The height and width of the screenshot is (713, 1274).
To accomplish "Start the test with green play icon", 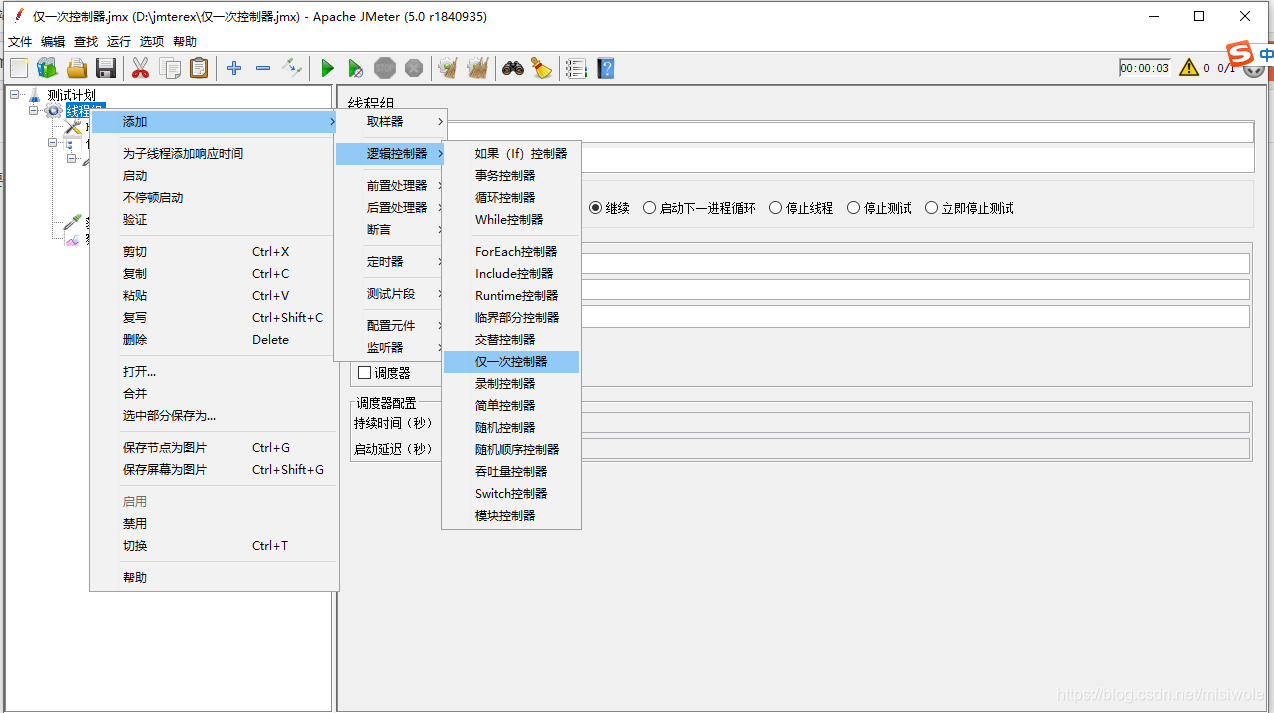I will (x=327, y=68).
